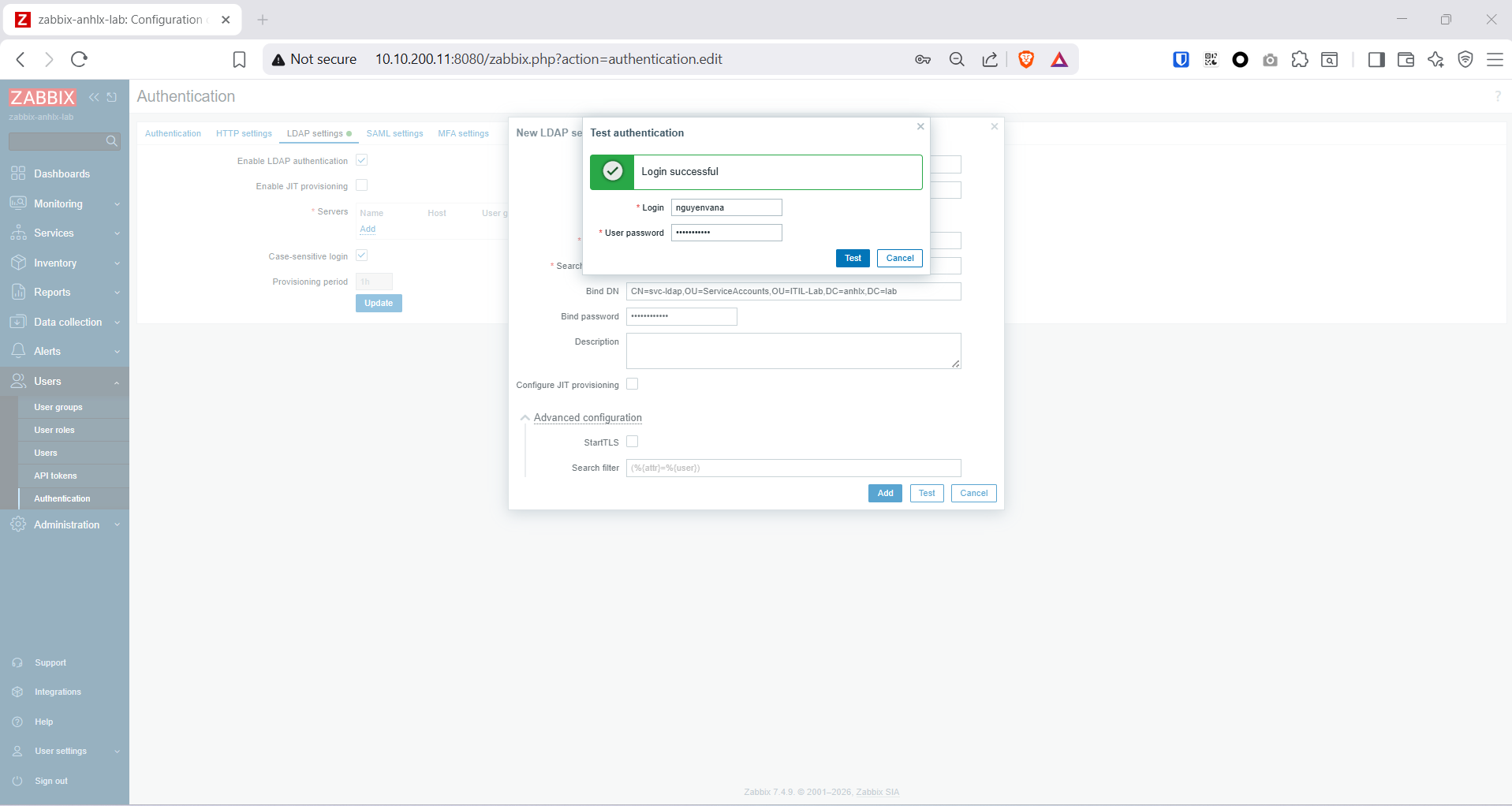
Task: Click the Brave Shields lion icon
Action: tap(1025, 59)
